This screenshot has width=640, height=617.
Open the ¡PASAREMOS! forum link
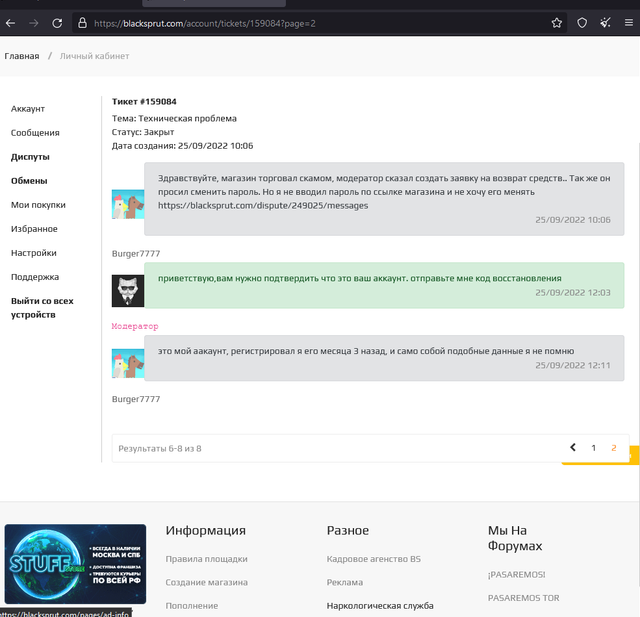516,575
